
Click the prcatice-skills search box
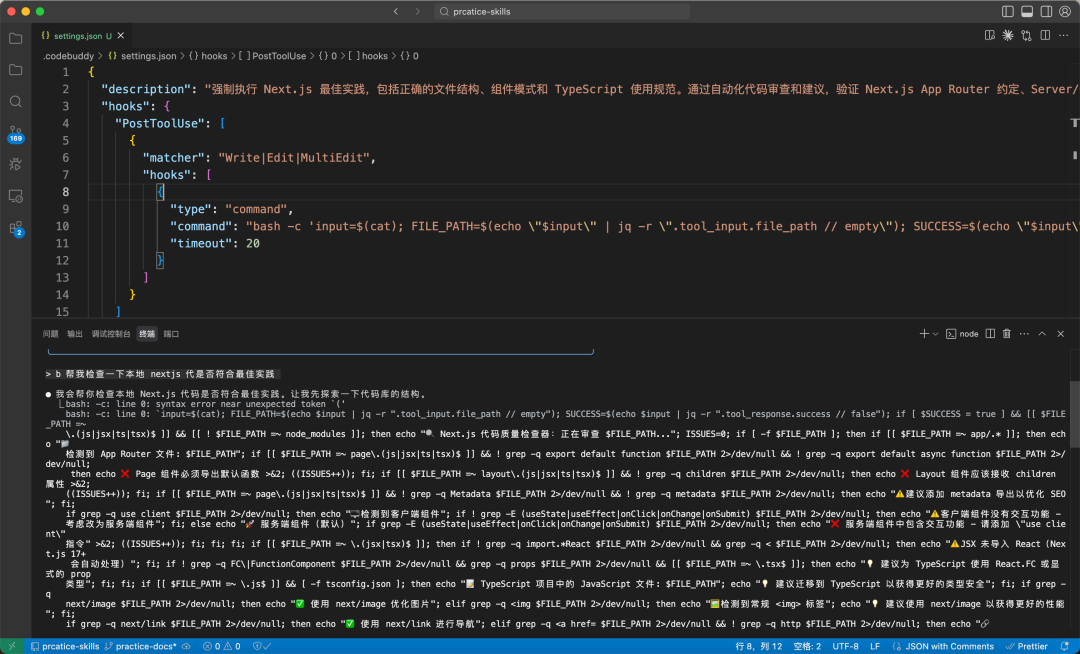point(562,11)
